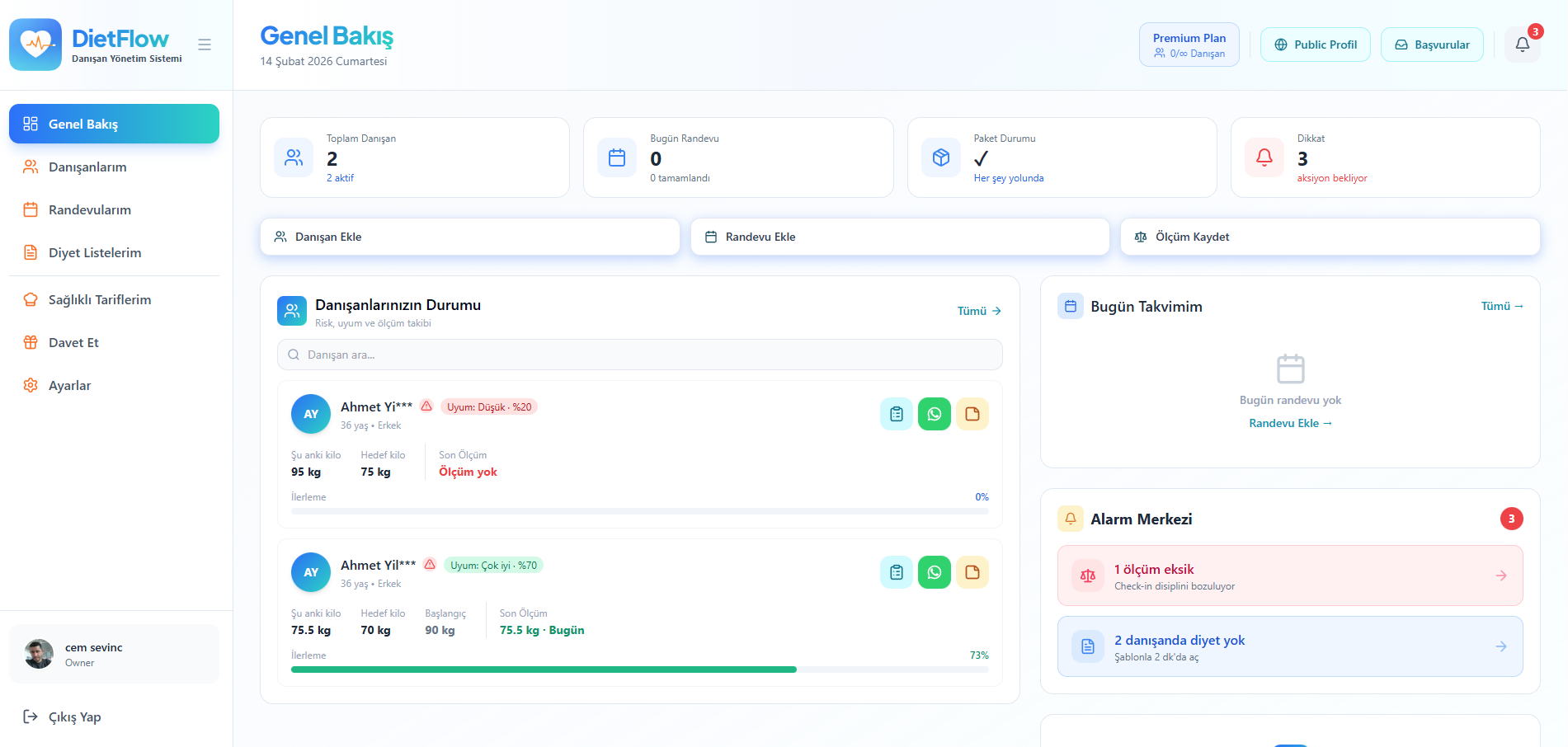This screenshot has height=747, width=1568.
Task: Click the Public Profil button
Action: click(1315, 45)
